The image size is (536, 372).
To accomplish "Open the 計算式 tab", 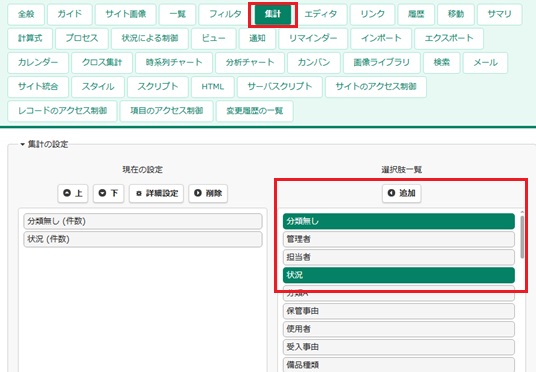I will 30,38.
